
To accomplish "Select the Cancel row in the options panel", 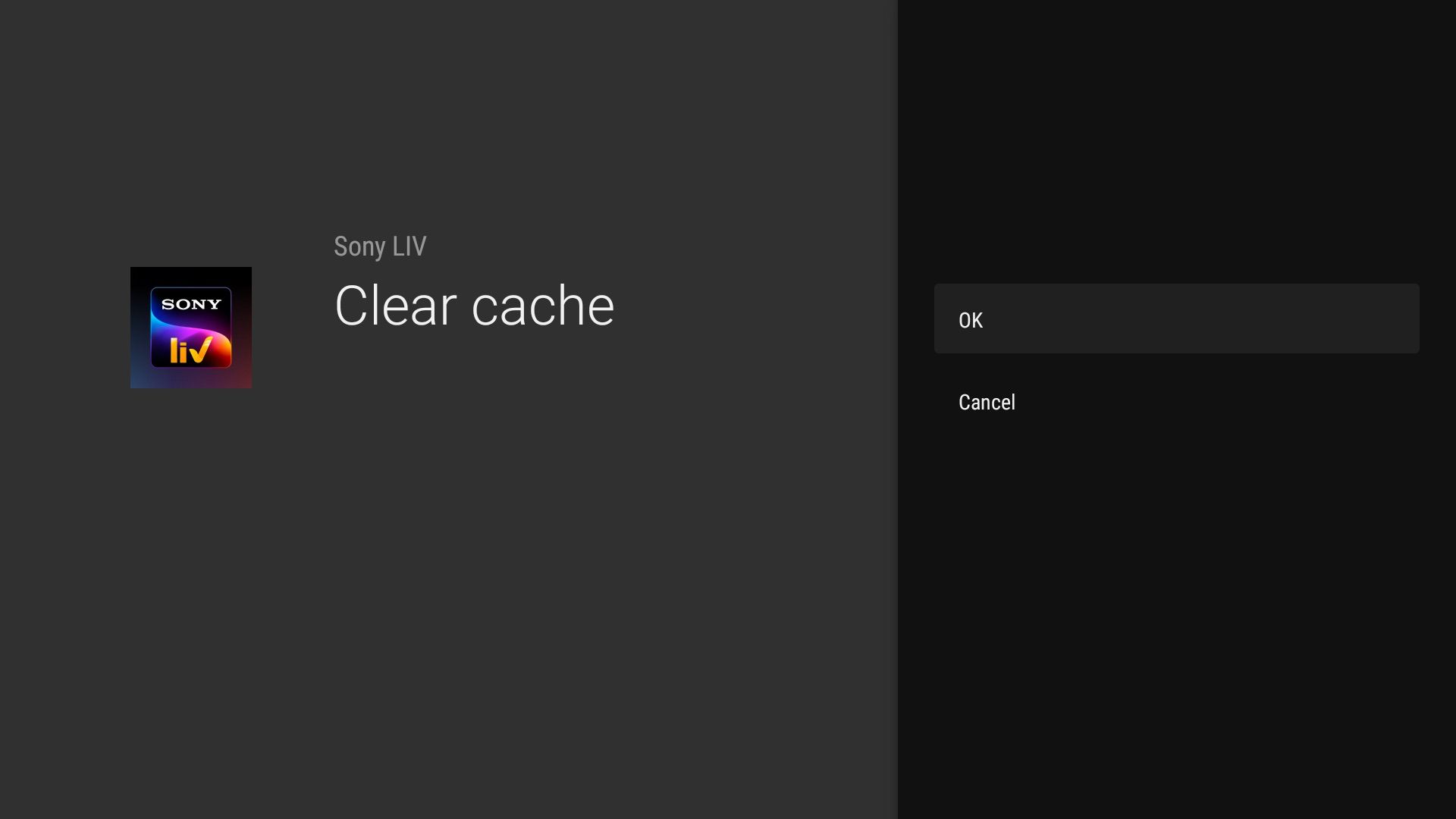I will pos(1175,402).
